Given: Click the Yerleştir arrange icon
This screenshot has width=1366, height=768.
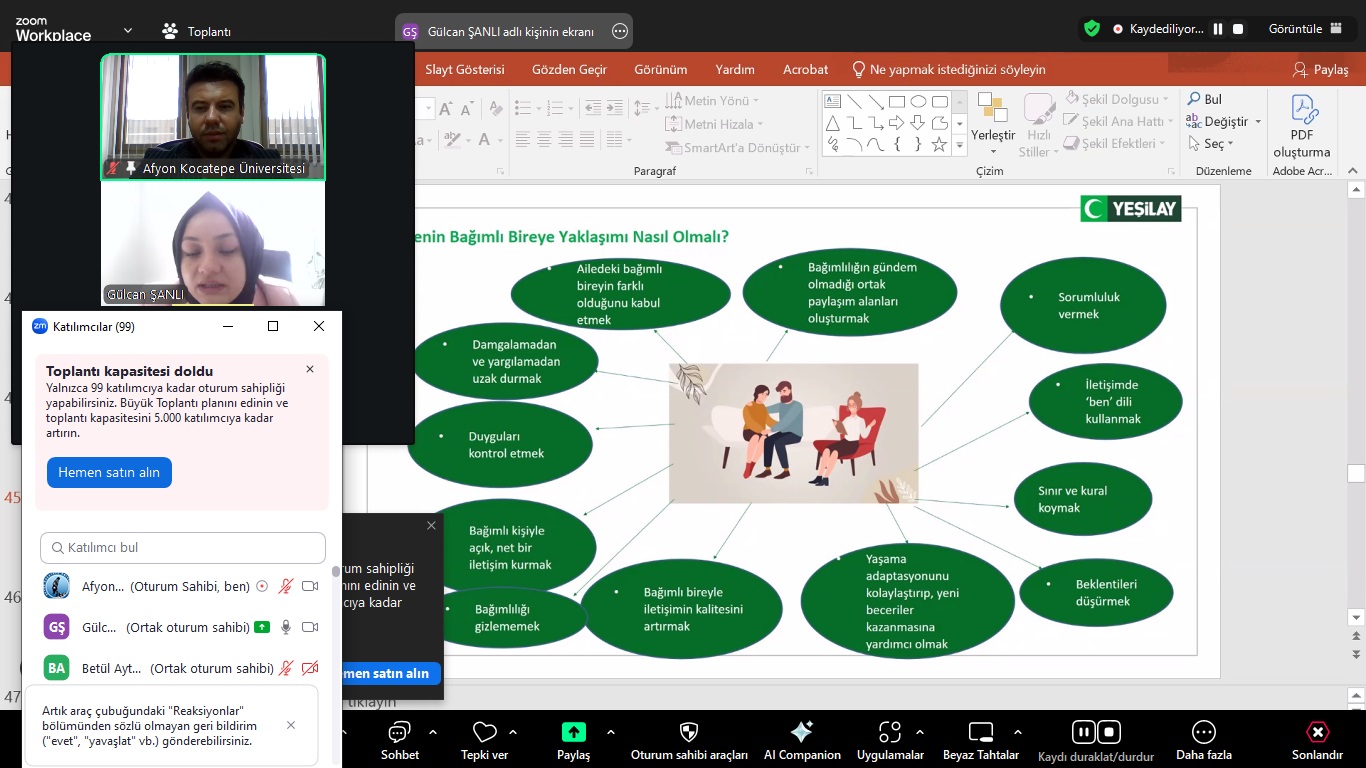Looking at the screenshot, I should 992,108.
